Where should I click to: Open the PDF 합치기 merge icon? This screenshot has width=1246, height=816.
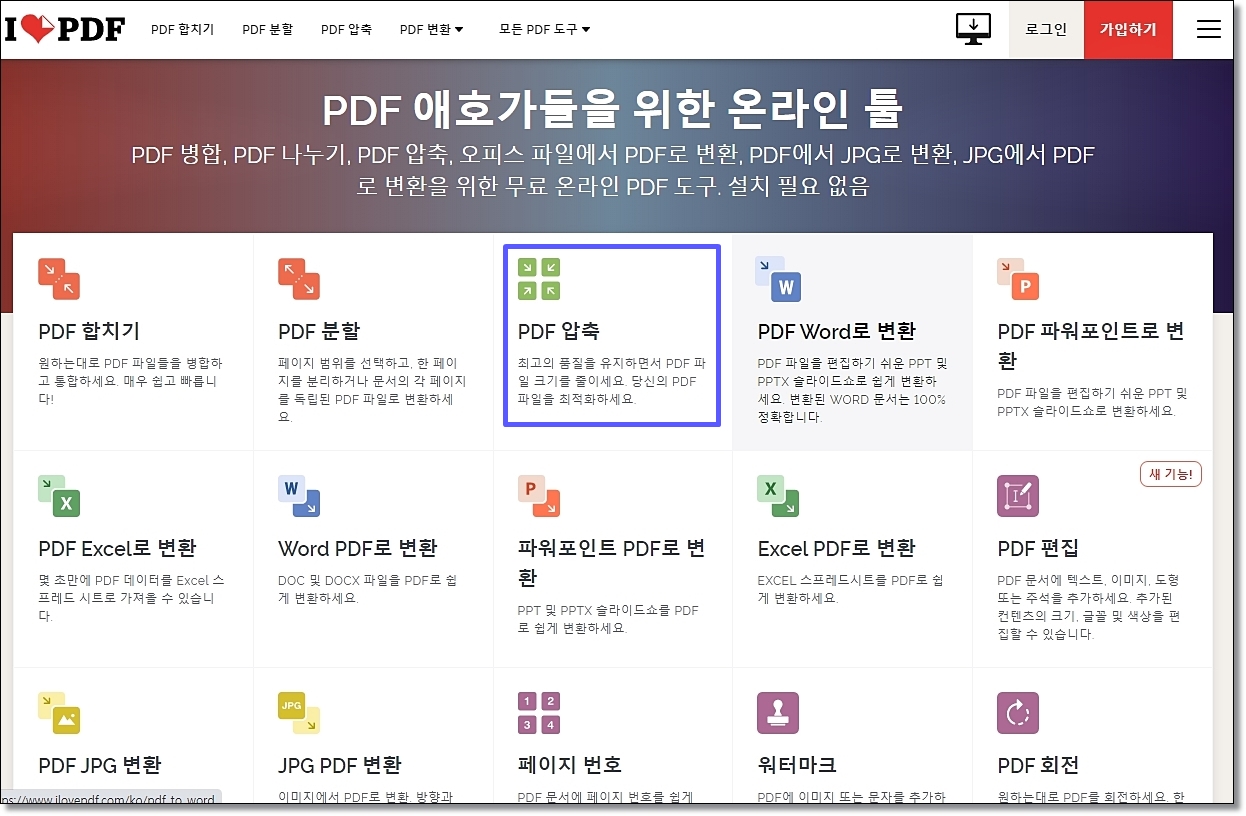[x=59, y=279]
